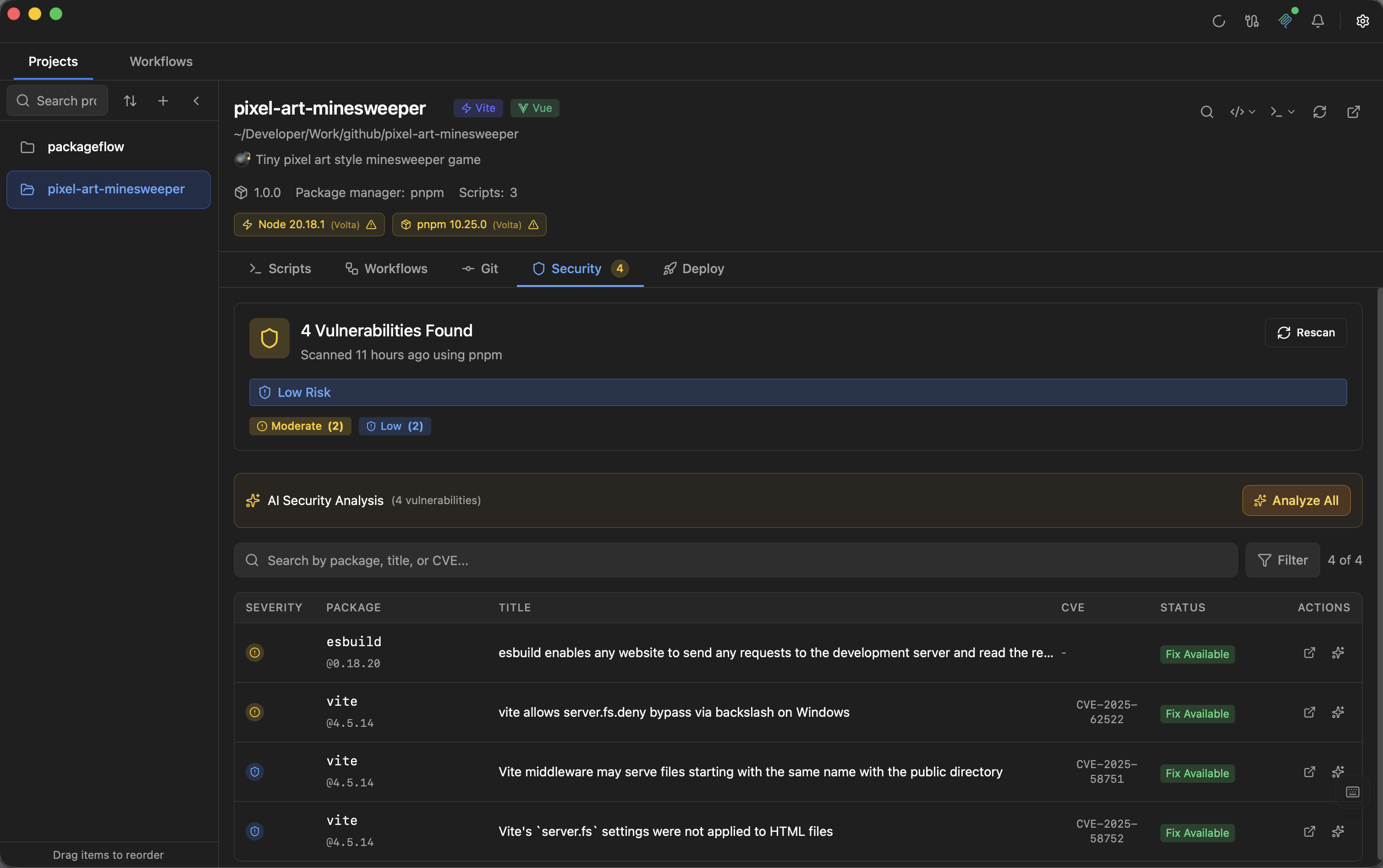The width and height of the screenshot is (1383, 868).
Task: Run AI analysis for CVE-2025-62522 row
Action: coord(1338,713)
